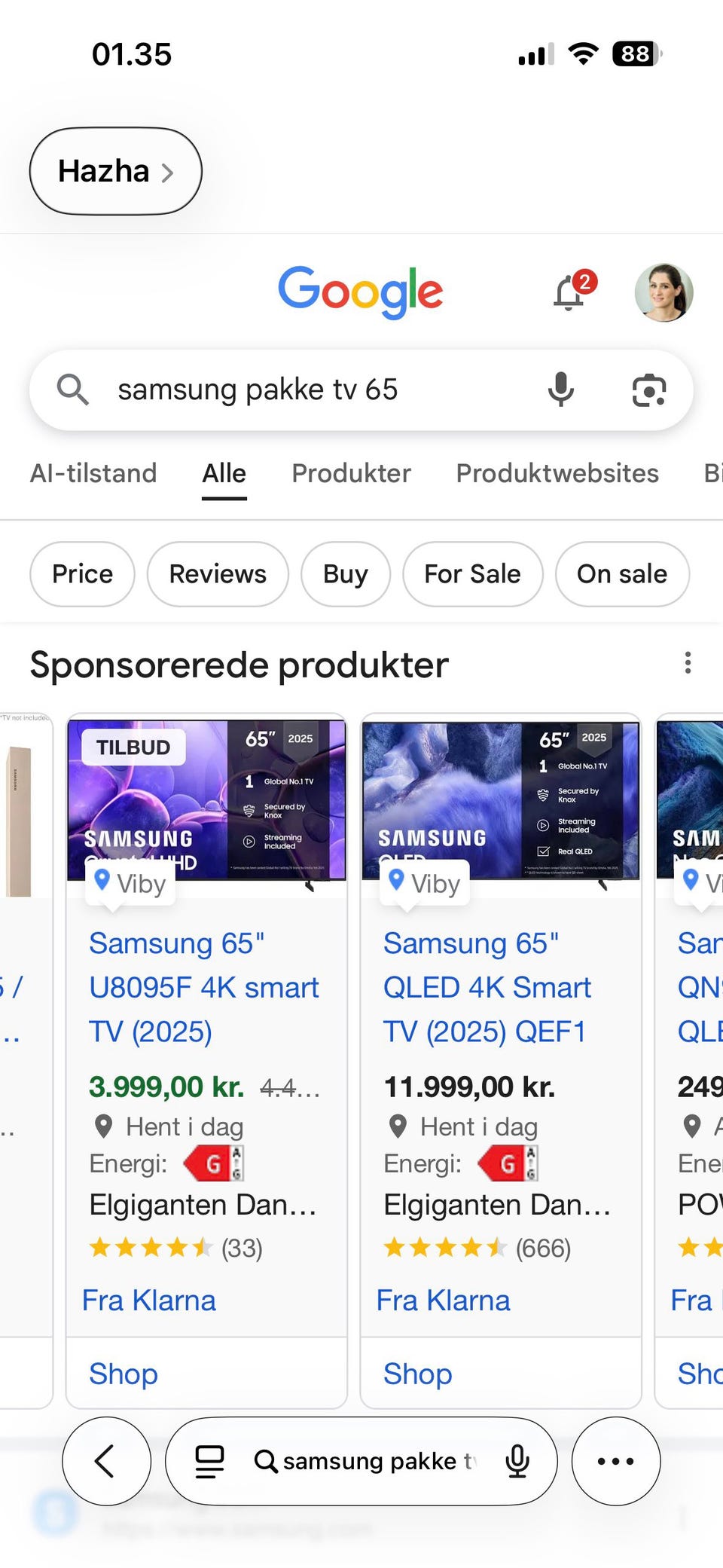Select the Reviews filter chip

pos(218,574)
